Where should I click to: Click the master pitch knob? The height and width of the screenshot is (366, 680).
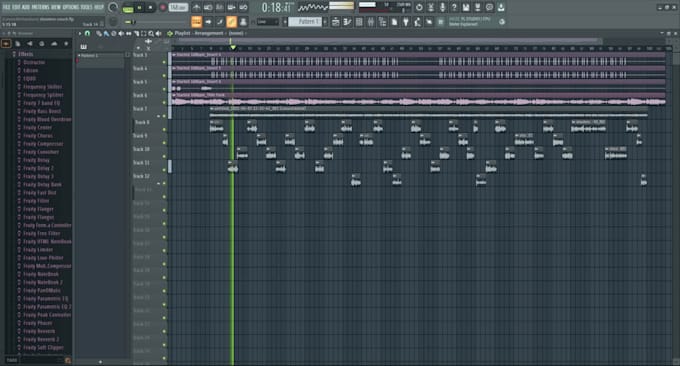coord(113,21)
